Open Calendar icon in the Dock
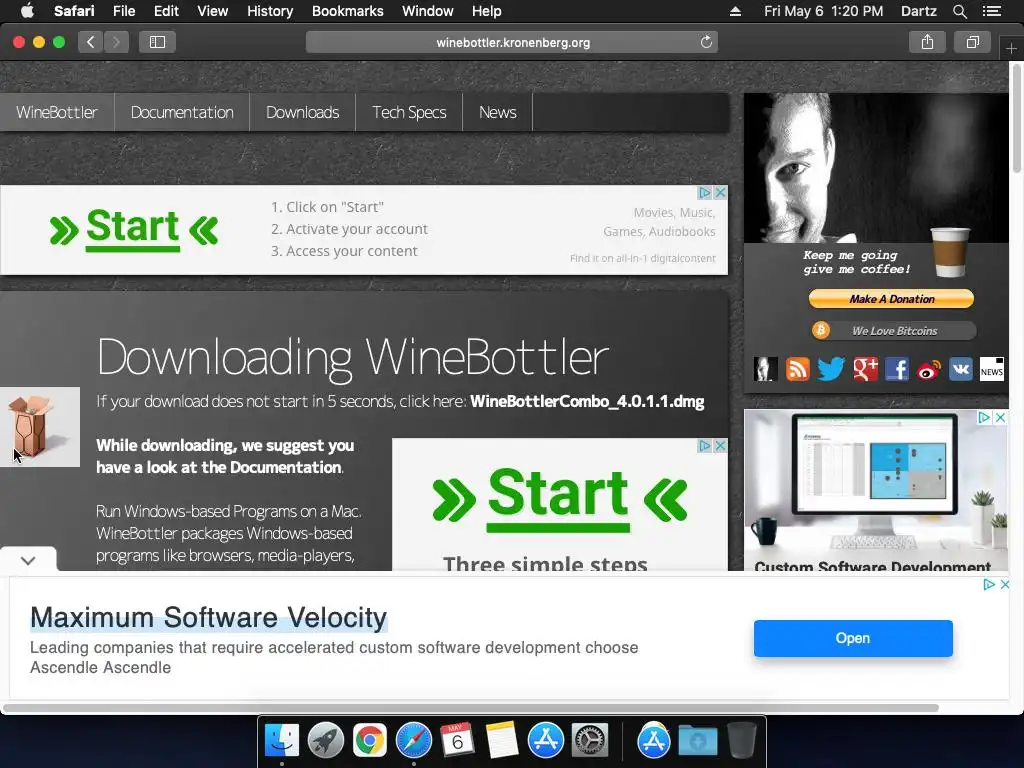This screenshot has height=768, width=1024. click(x=457, y=741)
